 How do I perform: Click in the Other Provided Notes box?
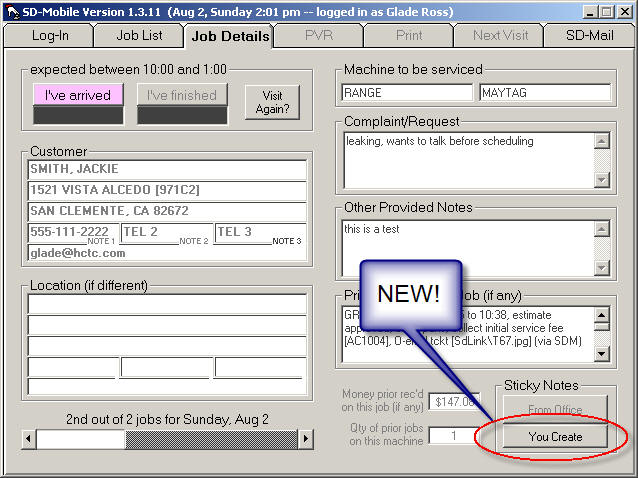(467, 247)
